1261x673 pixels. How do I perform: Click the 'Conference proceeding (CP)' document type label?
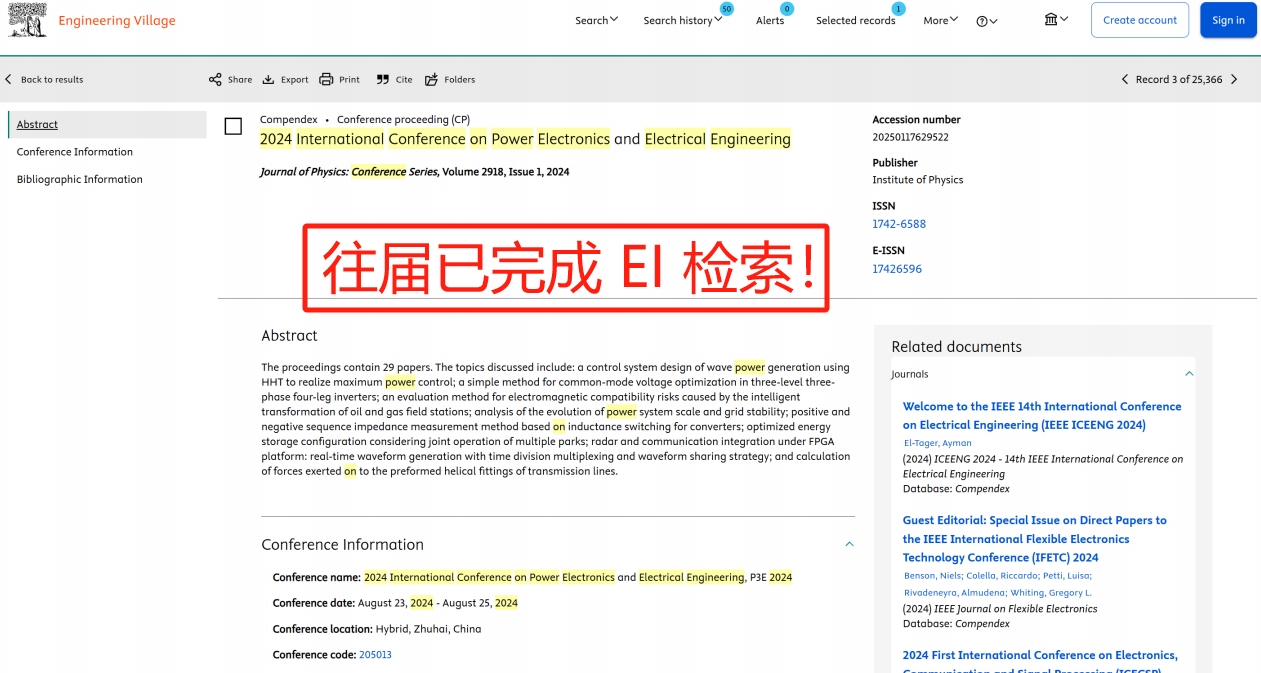click(403, 120)
